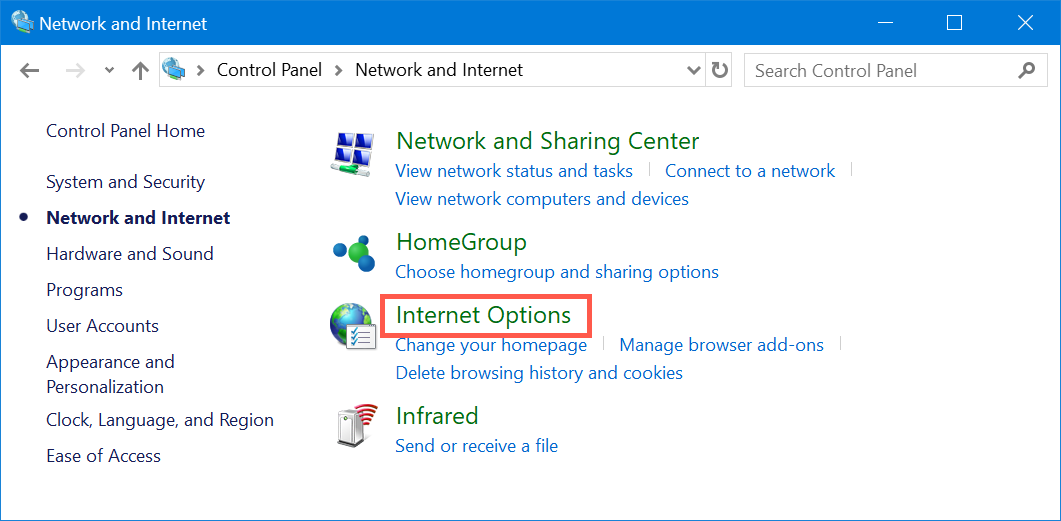Click the HomeGroup spheres icon
The height and width of the screenshot is (521, 1061).
[x=353, y=254]
